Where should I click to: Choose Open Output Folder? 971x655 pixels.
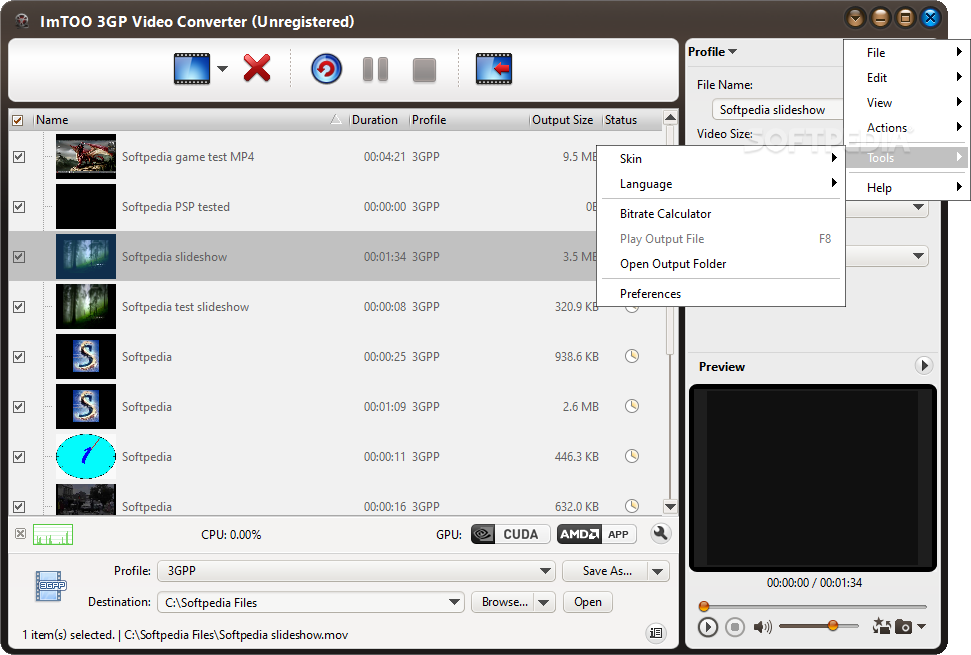[x=721, y=264]
